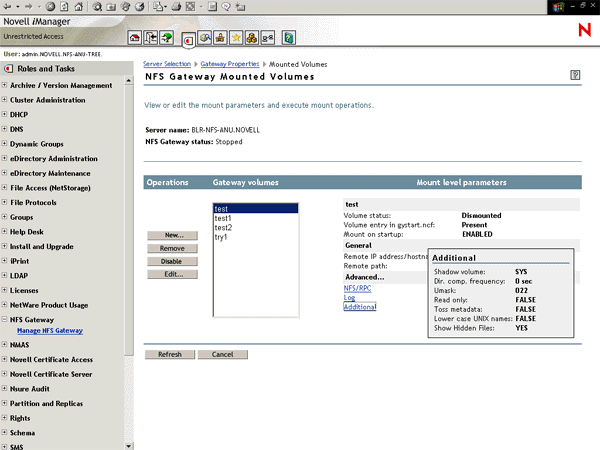Click the iManager Home icon

pyautogui.click(x=135, y=38)
